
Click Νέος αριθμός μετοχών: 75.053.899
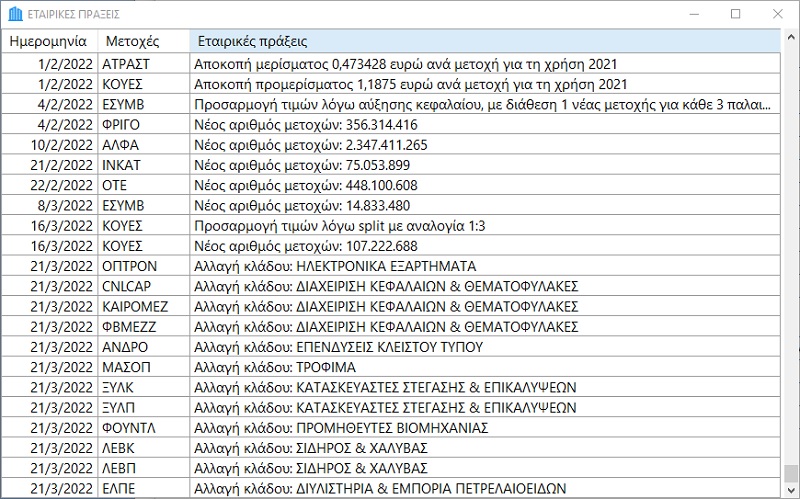pos(485,165)
